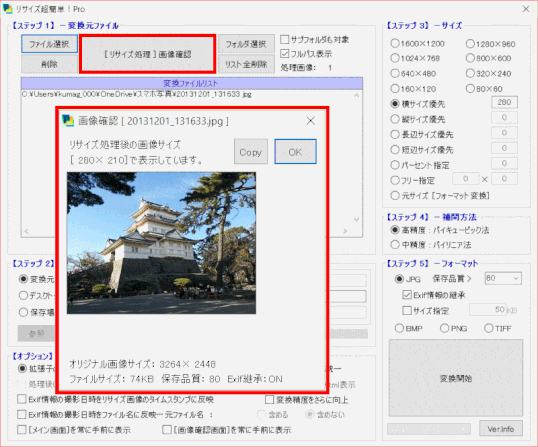Select 横サイズ優先 radio button
The height and width of the screenshot is (447, 538).
click(x=395, y=104)
